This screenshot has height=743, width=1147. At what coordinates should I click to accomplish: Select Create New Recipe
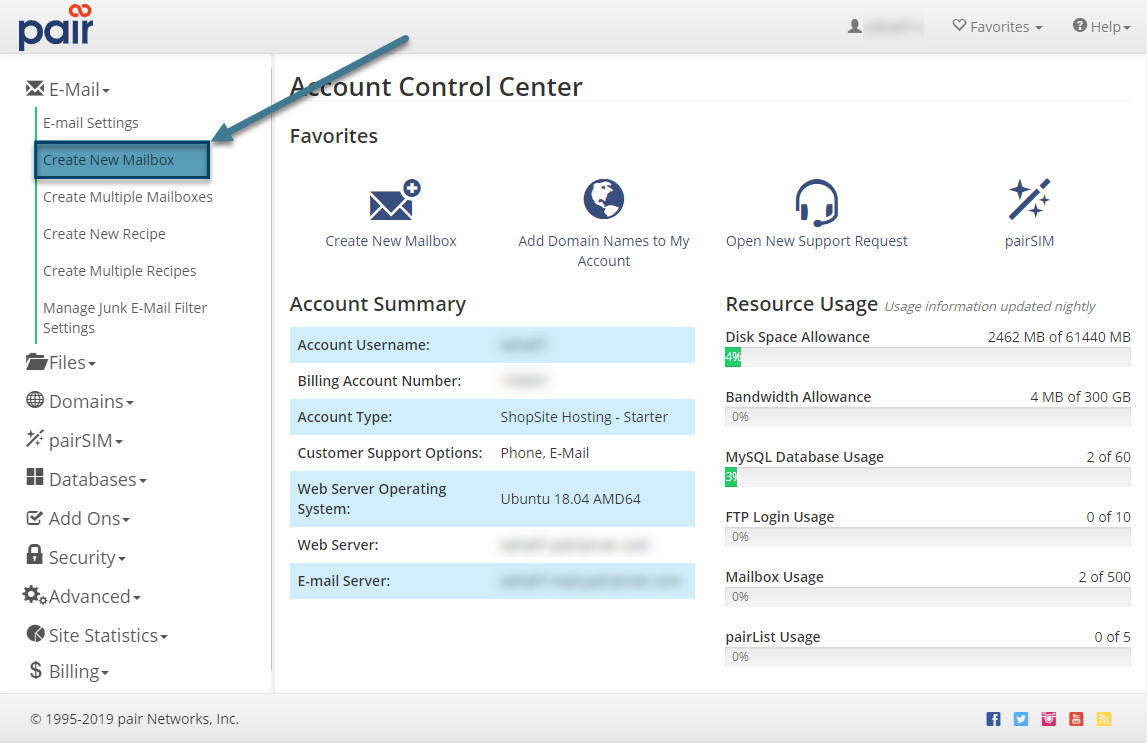point(104,234)
